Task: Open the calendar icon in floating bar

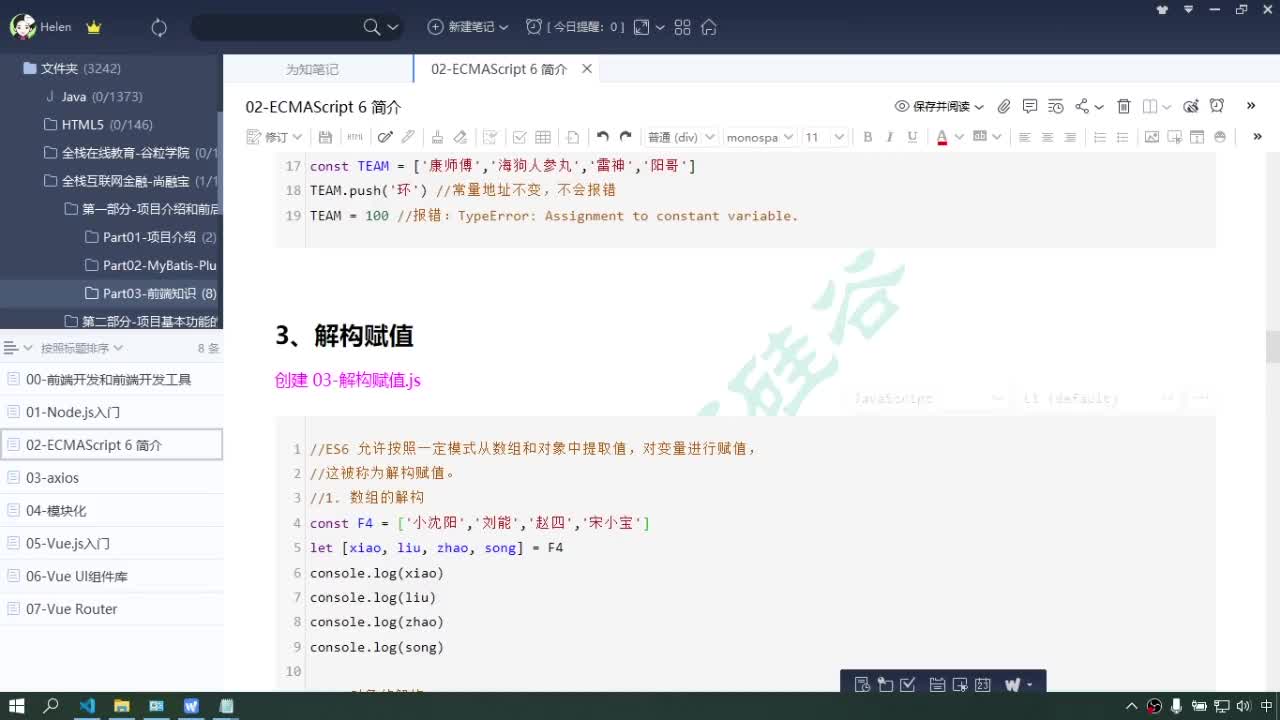Action: (983, 685)
